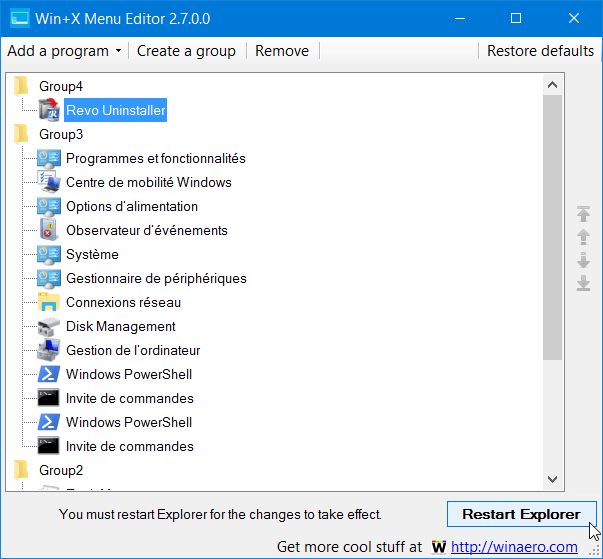Click the Gestionnaire de périphériques icon
This screenshot has width=603, height=559.
49,278
